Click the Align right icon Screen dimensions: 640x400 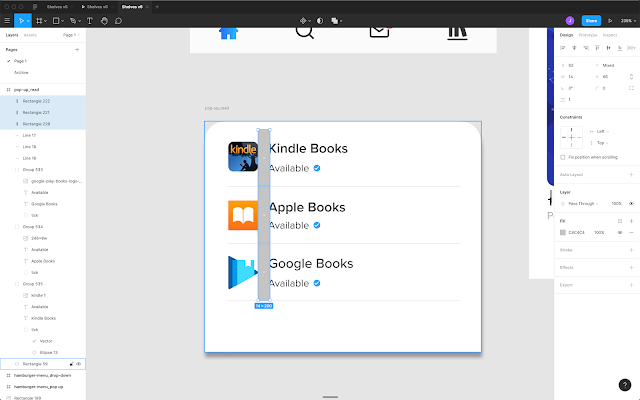(x=586, y=48)
